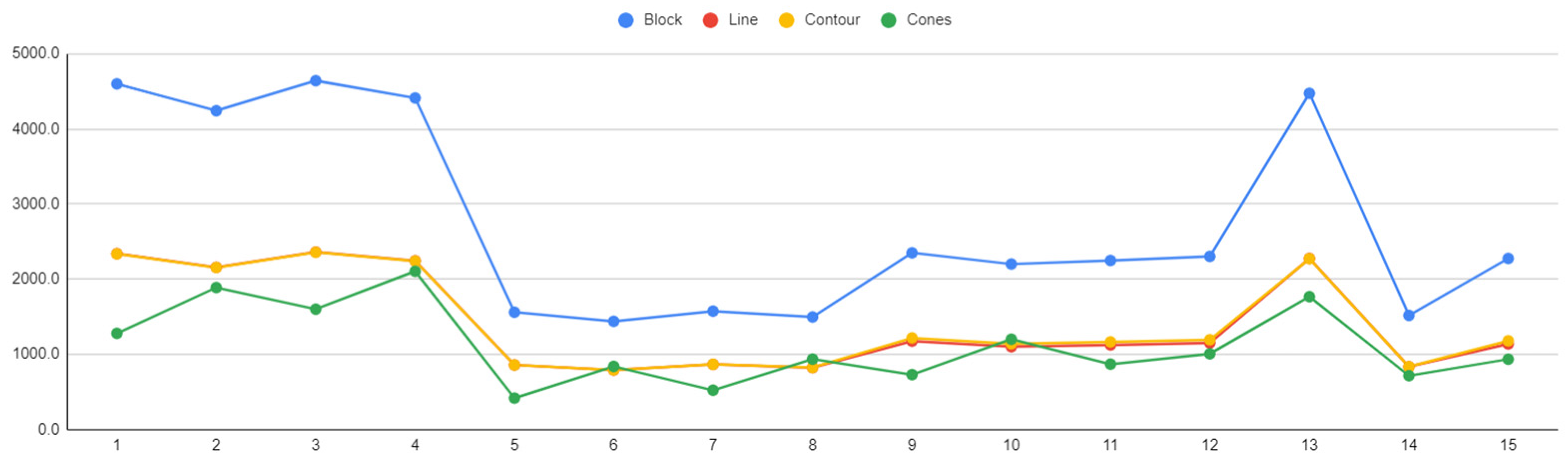
Task: Click the 0.0 y-axis label
Action: 49,430
